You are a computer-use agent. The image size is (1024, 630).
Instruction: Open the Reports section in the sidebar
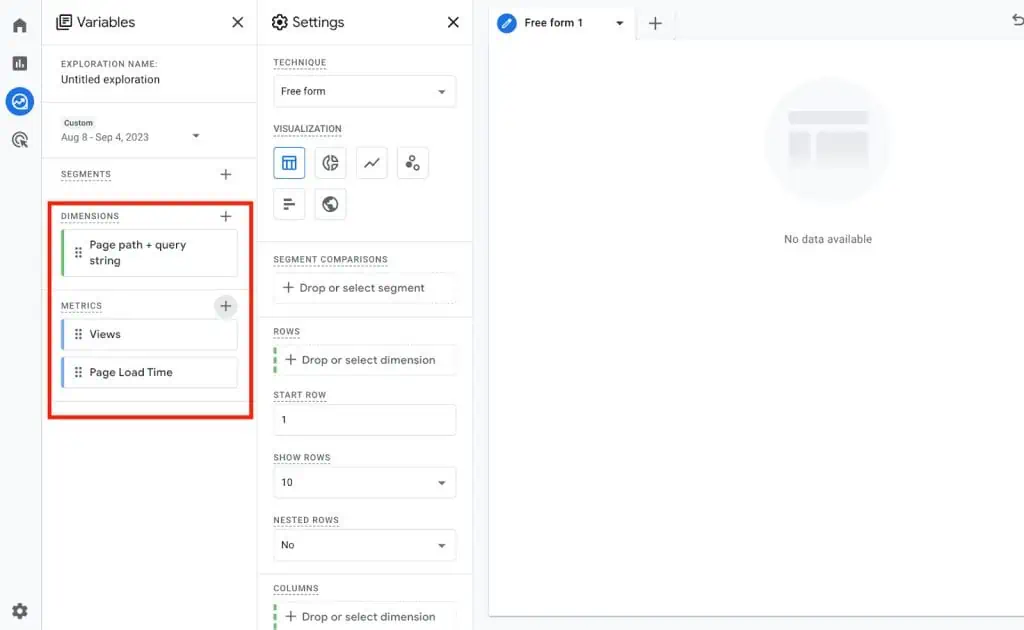click(20, 63)
